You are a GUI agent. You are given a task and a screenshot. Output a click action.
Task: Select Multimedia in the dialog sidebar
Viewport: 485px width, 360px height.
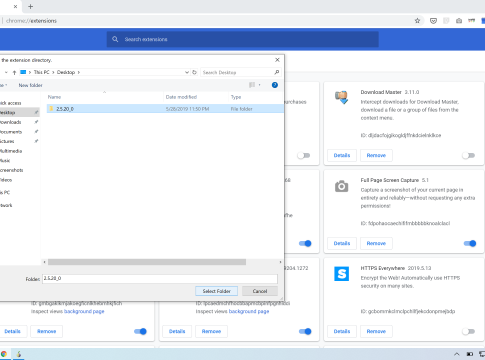pos(11,151)
